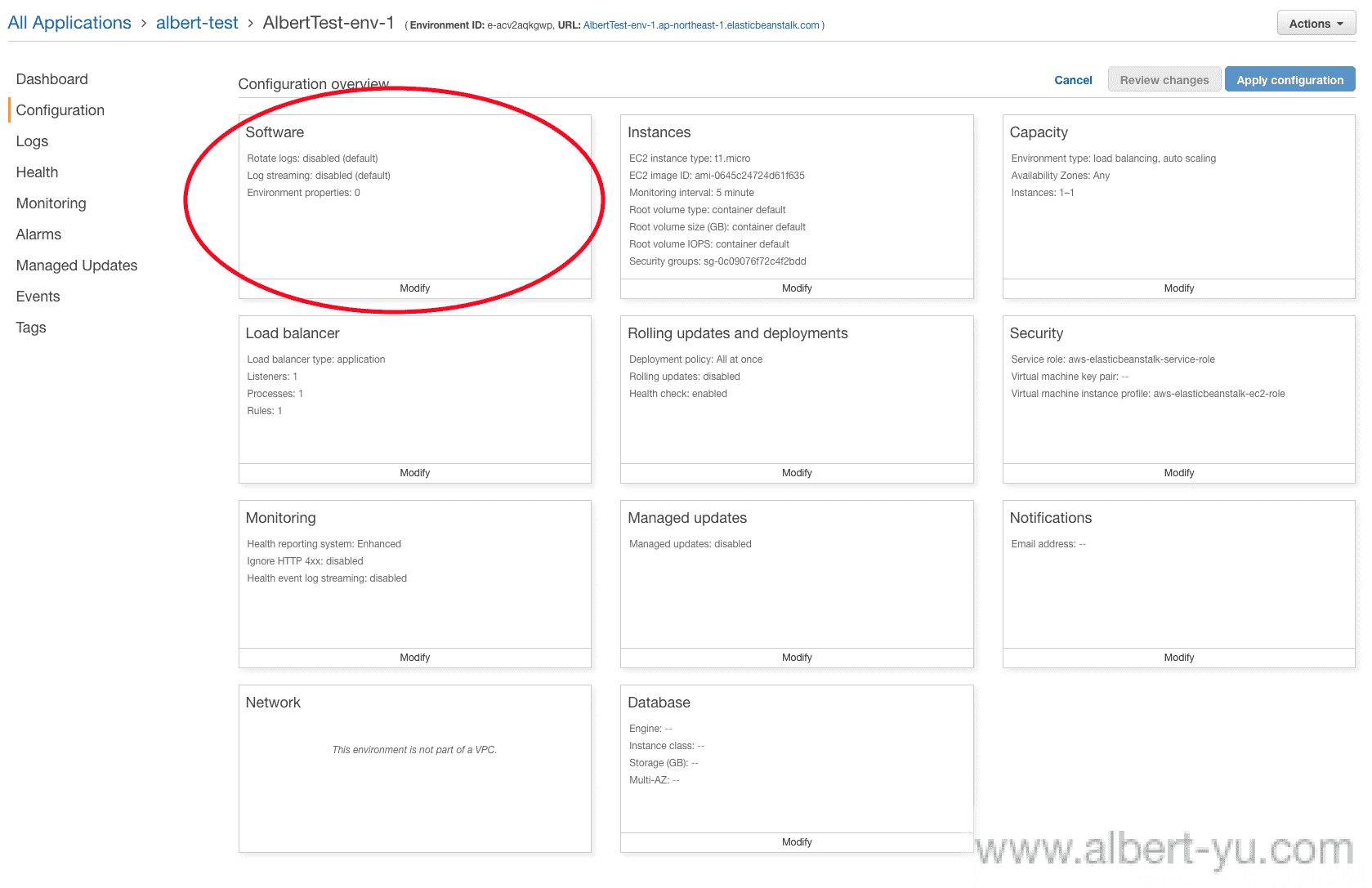Click the Instances card title
This screenshot has height=888, width=1372.
[x=659, y=132]
